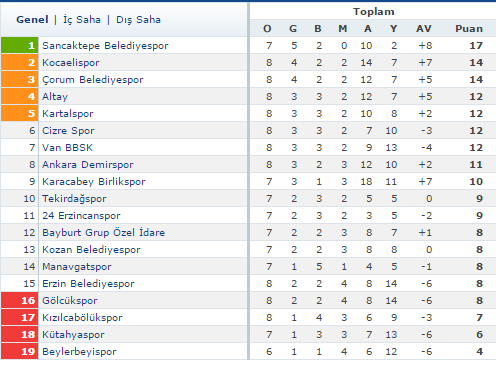This screenshot has height=369, width=496.
Task: Open Sancaktepe Belediyespor team page
Action: [105, 46]
